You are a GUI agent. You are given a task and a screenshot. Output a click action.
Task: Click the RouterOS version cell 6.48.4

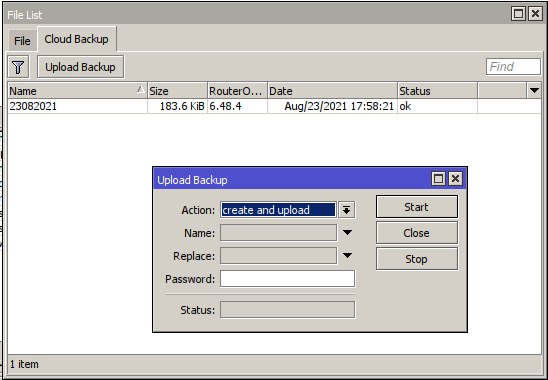[x=225, y=106]
